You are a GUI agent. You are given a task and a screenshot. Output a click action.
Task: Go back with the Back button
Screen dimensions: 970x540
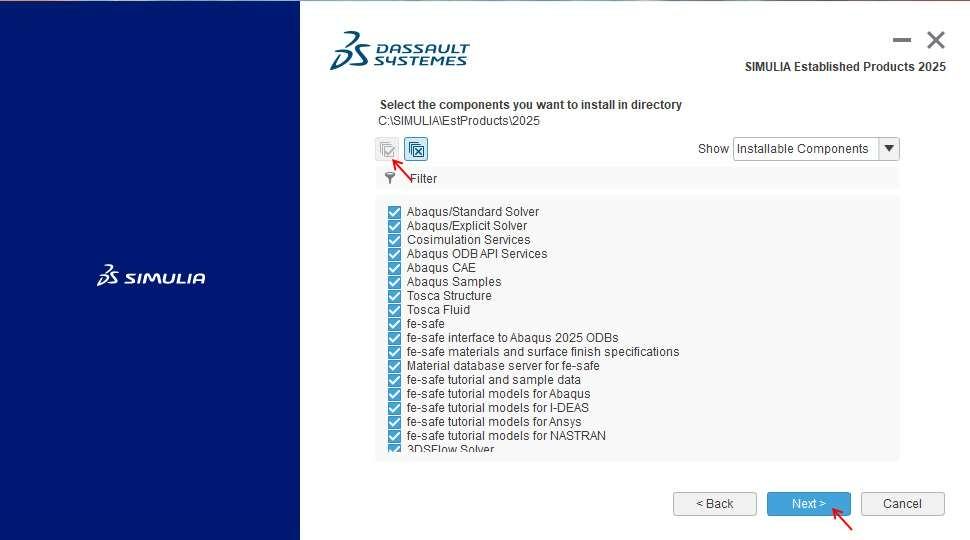(715, 504)
